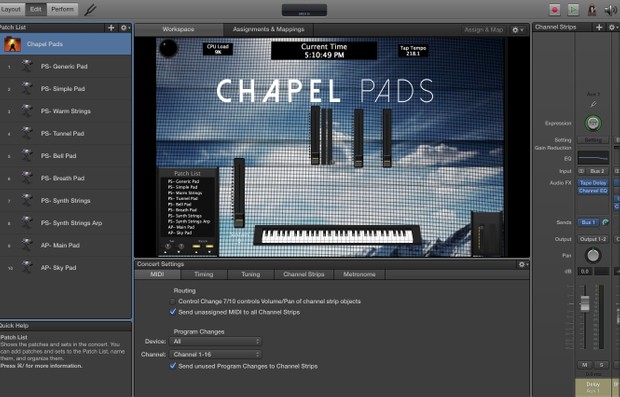The image size is (620, 397).
Task: Toggle the Tape Delay audio effect slot
Action: pos(593,183)
